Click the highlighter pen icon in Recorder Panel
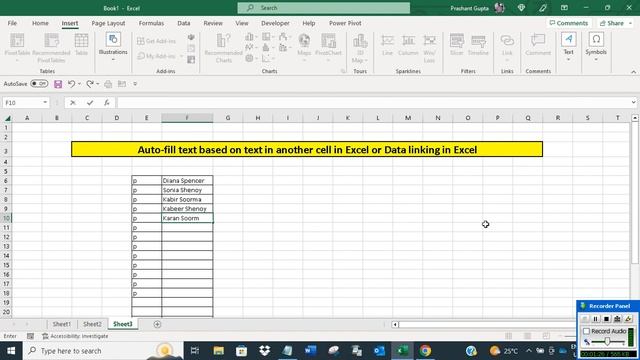Screen dimensions: 640x360 coord(628,319)
